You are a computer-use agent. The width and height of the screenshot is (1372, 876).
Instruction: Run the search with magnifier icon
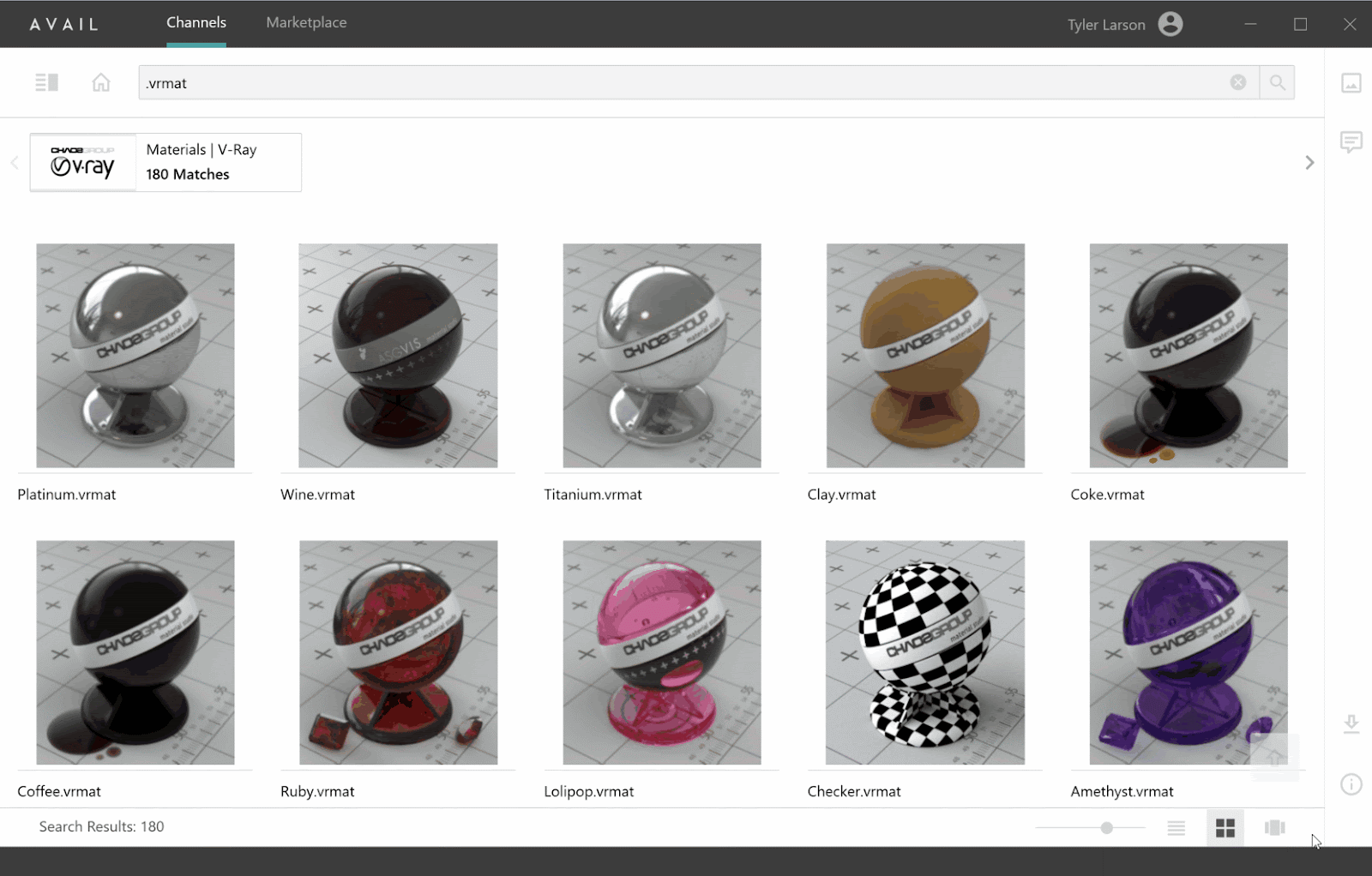(1277, 82)
